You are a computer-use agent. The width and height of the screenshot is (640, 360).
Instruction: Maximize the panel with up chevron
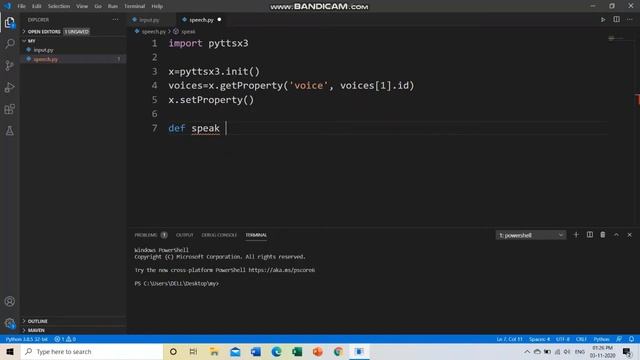(x=616, y=235)
